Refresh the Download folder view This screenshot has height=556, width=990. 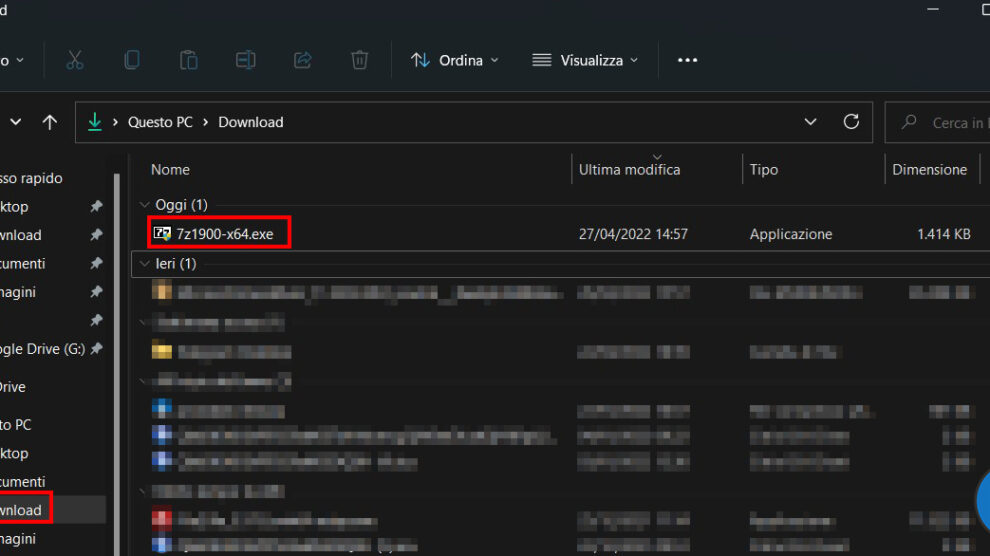851,122
